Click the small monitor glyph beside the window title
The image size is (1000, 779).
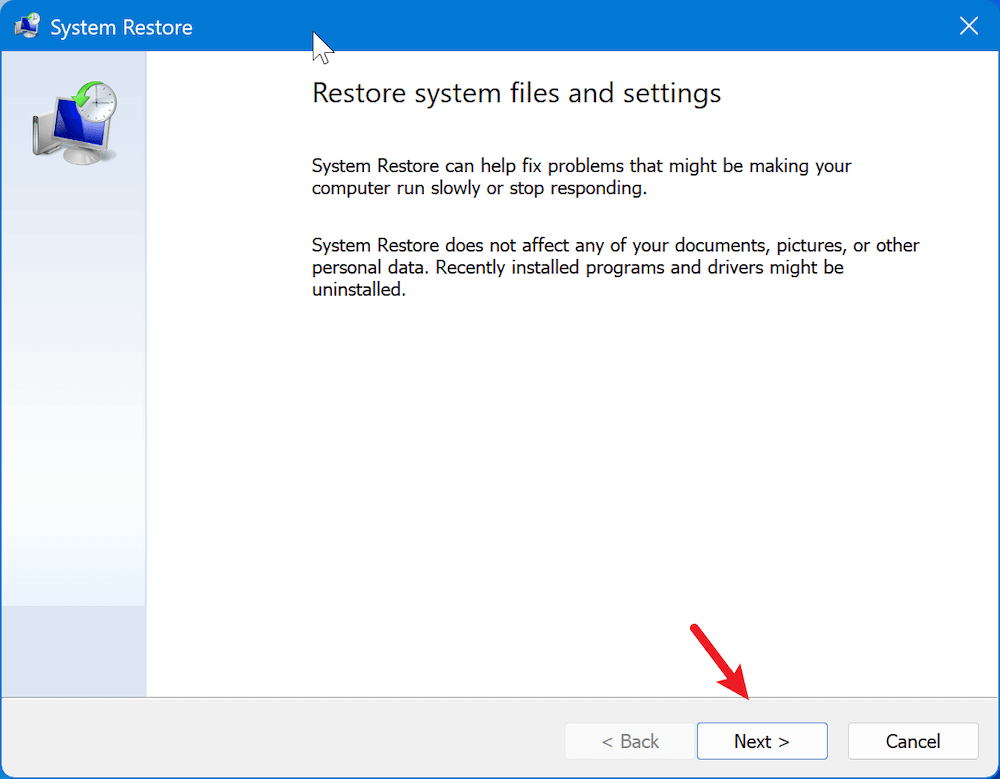point(26,26)
